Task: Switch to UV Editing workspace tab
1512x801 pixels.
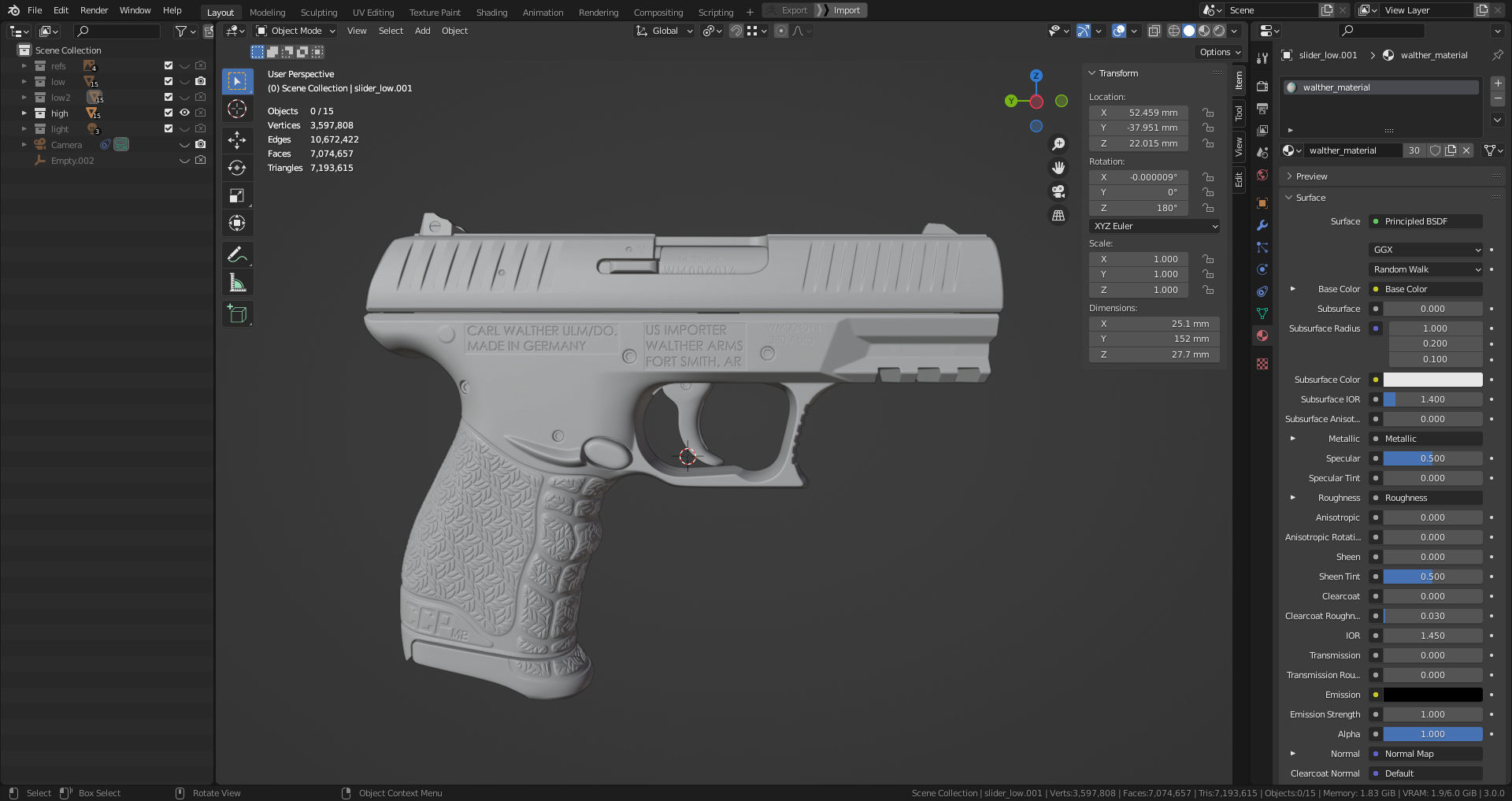Action: coord(373,12)
